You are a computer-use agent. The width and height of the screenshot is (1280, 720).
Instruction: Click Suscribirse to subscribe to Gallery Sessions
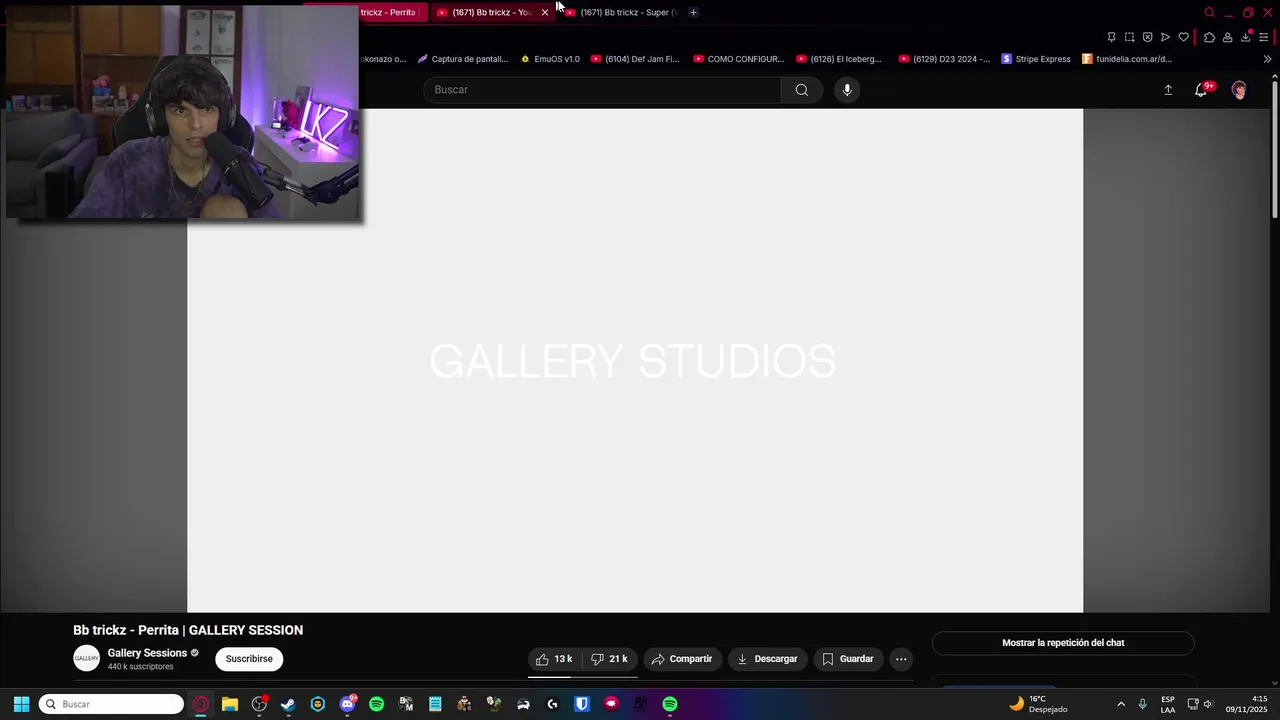pos(249,659)
